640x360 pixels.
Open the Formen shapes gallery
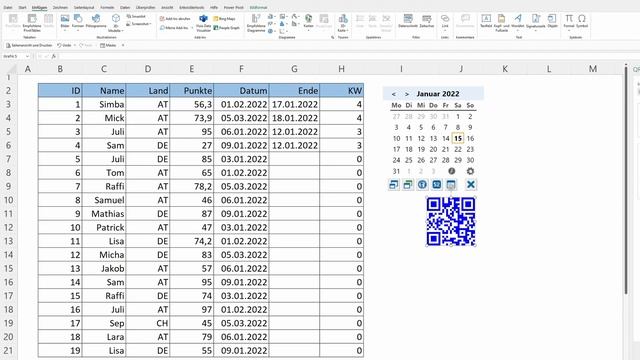[78, 21]
